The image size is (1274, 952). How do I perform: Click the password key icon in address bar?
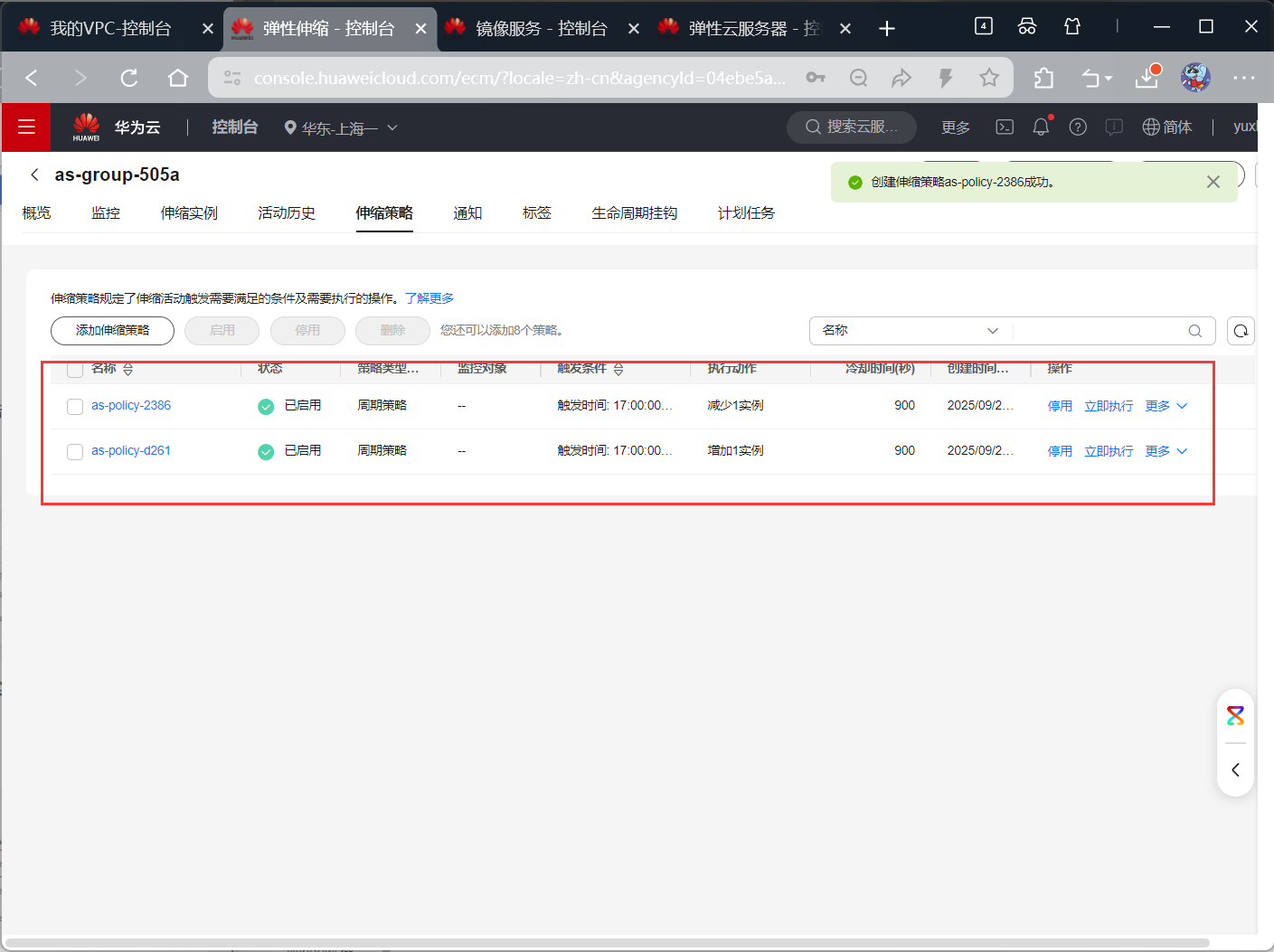(x=816, y=78)
